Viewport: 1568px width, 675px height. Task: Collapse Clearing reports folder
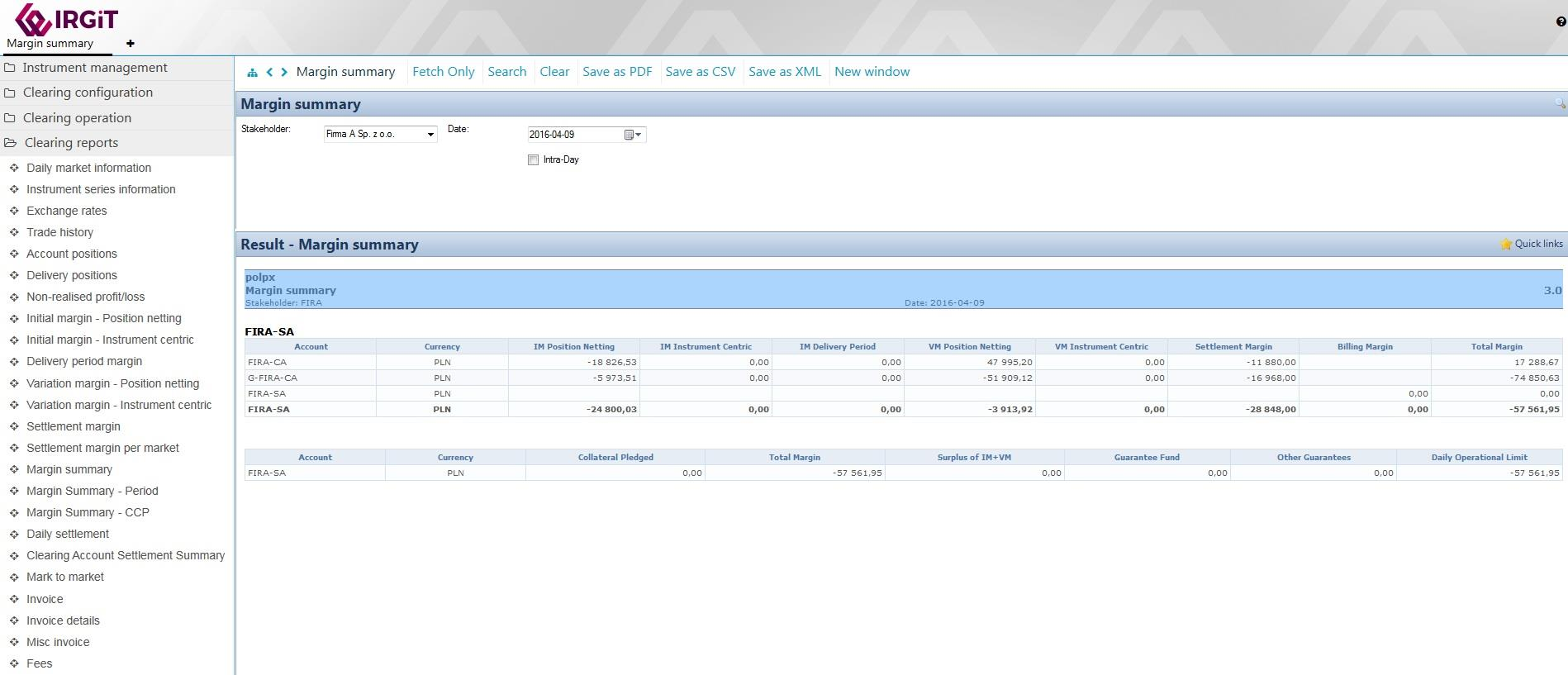[71, 143]
